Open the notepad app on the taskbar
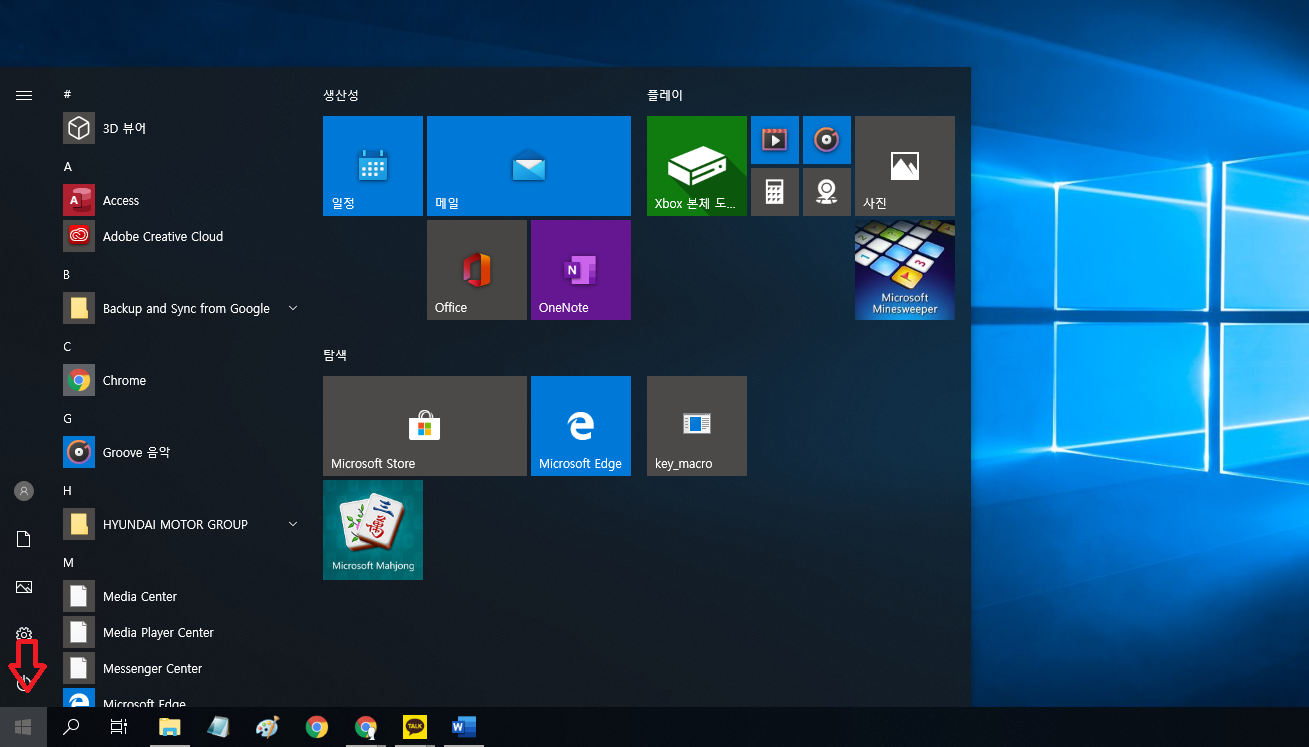Viewport: 1309px width, 747px height. click(218, 727)
